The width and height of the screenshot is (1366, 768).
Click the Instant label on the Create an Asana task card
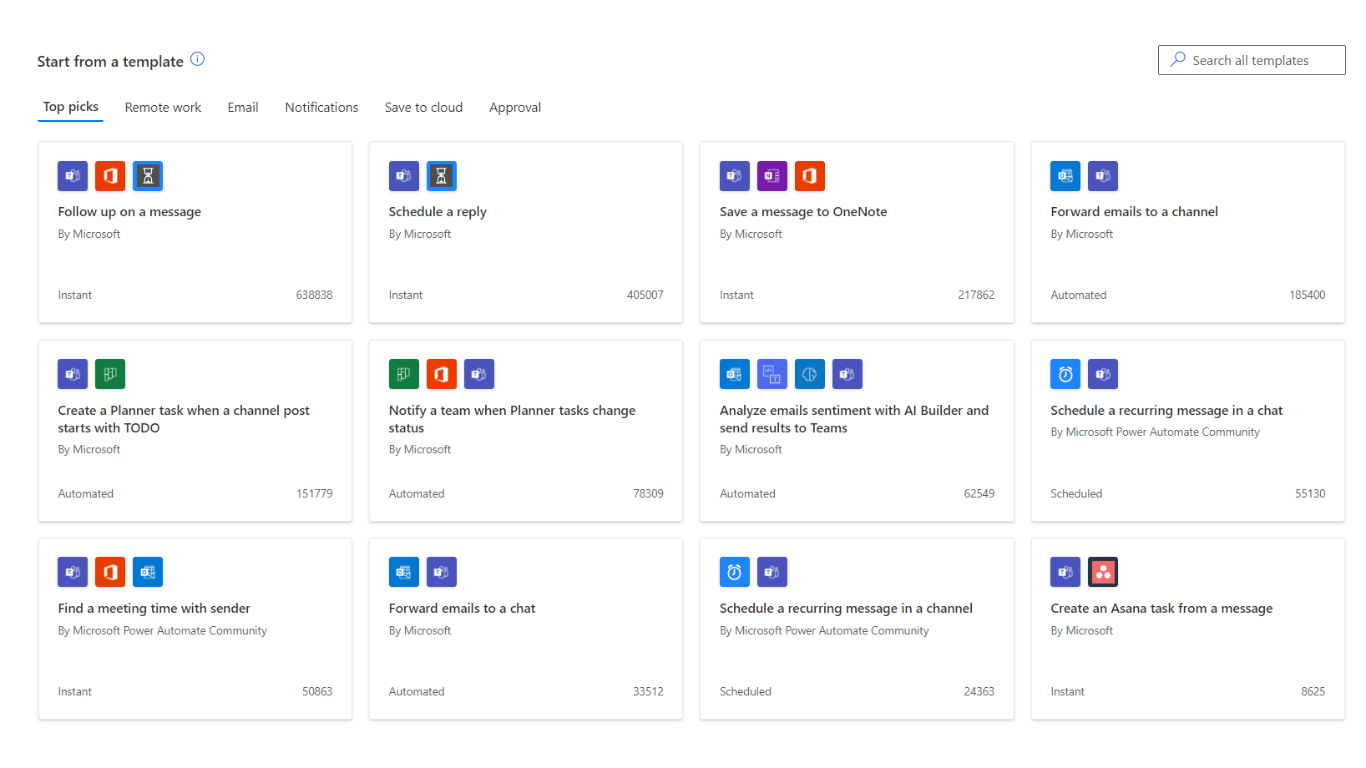tap(1068, 691)
